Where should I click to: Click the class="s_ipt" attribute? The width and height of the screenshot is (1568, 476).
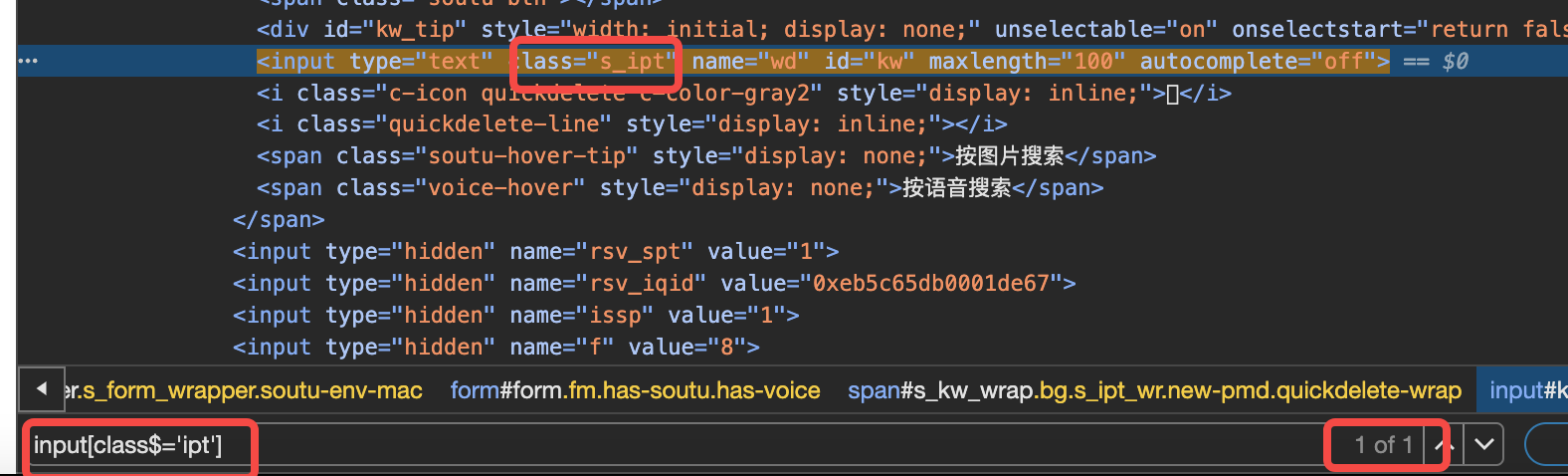(593, 61)
